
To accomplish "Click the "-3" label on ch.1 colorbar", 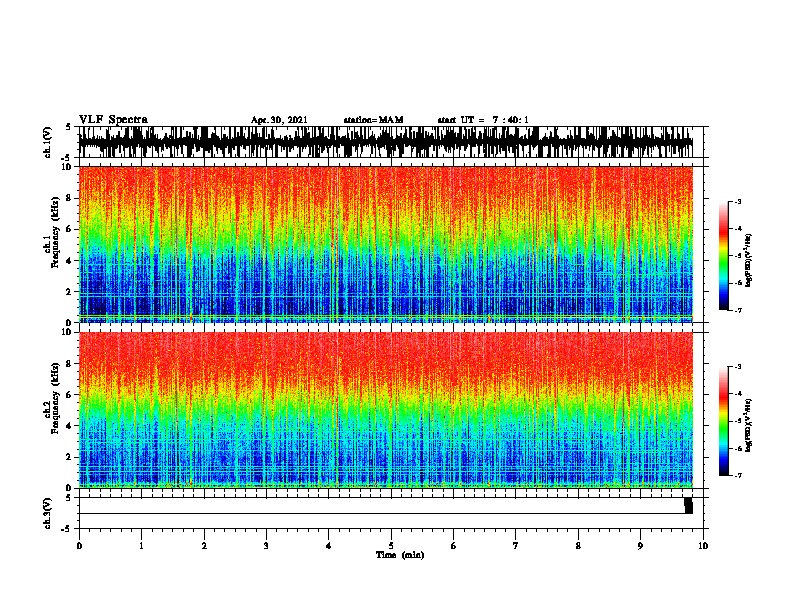I will point(738,201).
